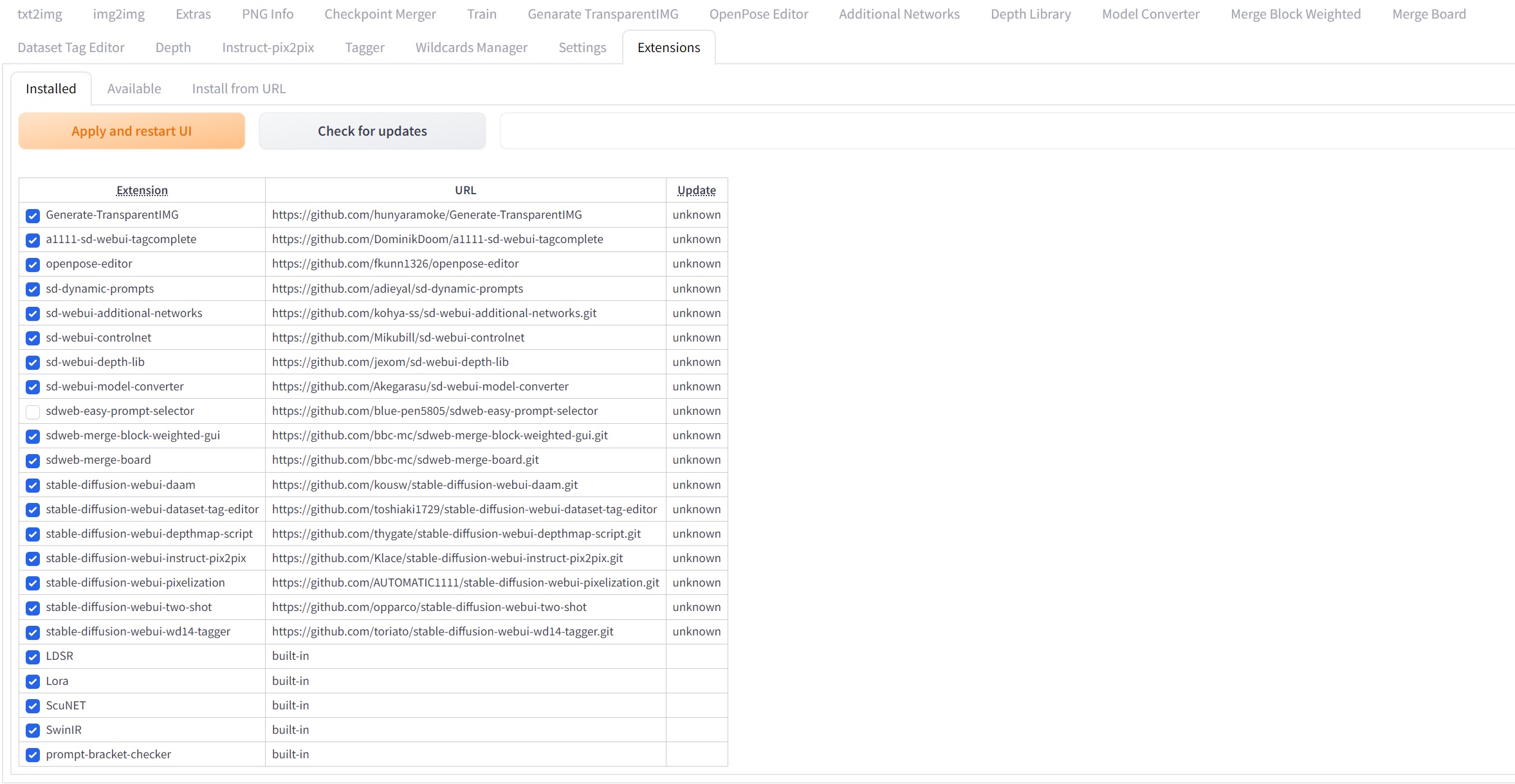1515x784 pixels.
Task: Open the Available sub-tab
Action: point(134,89)
